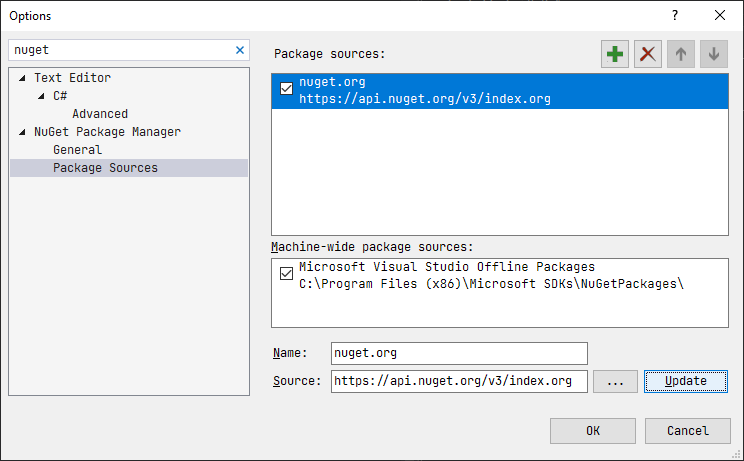
Task: Browse for source with ellipsis button
Action: pyautogui.click(x=615, y=381)
